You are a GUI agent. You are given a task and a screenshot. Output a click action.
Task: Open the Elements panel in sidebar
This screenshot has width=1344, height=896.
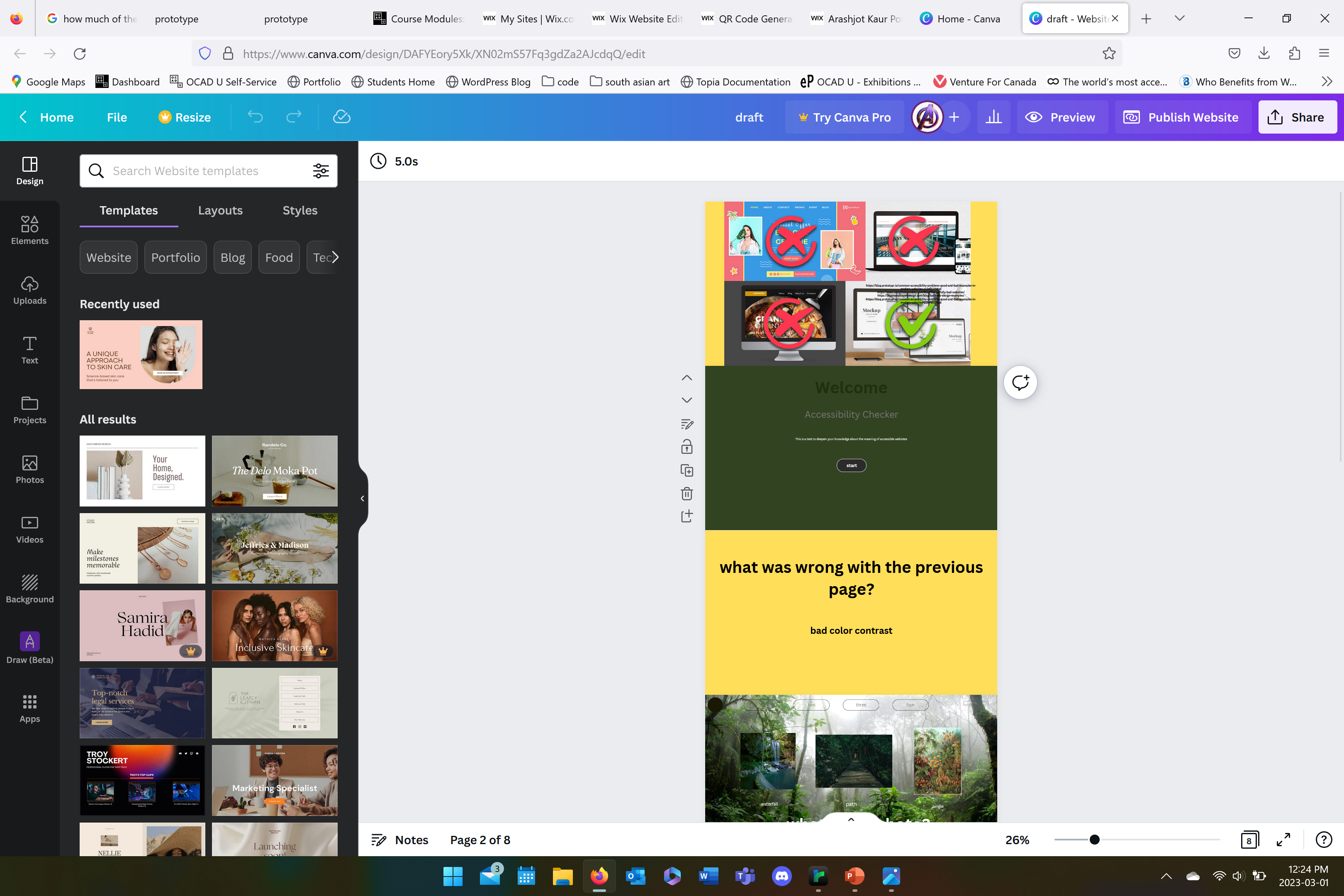click(30, 230)
